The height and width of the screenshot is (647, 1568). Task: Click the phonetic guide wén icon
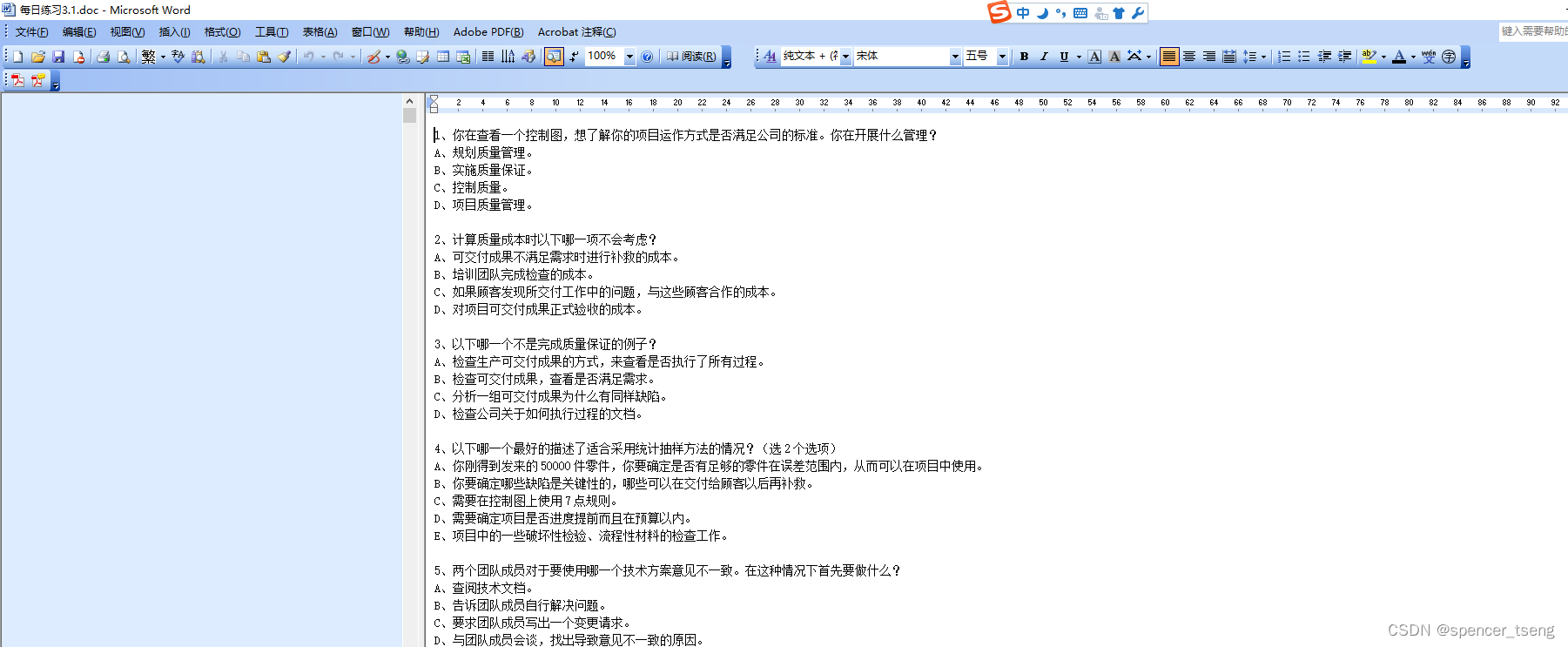[1429, 57]
